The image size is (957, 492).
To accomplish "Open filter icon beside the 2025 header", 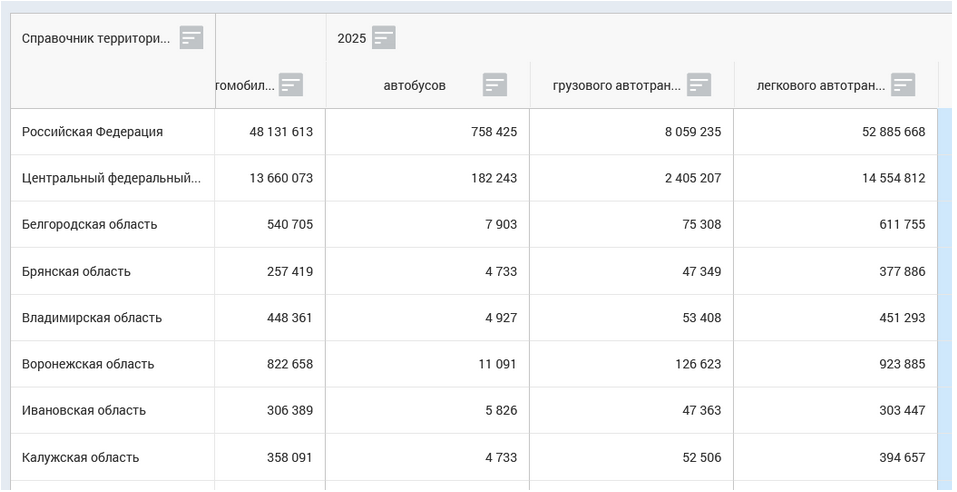I will (x=384, y=38).
